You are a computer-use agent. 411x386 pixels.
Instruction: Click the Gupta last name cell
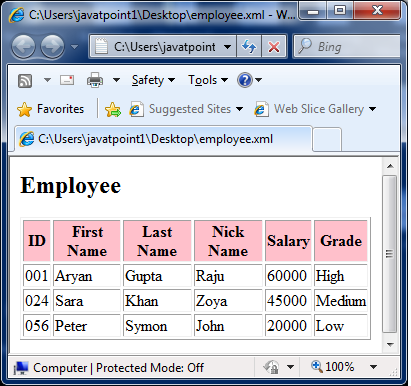click(x=157, y=276)
